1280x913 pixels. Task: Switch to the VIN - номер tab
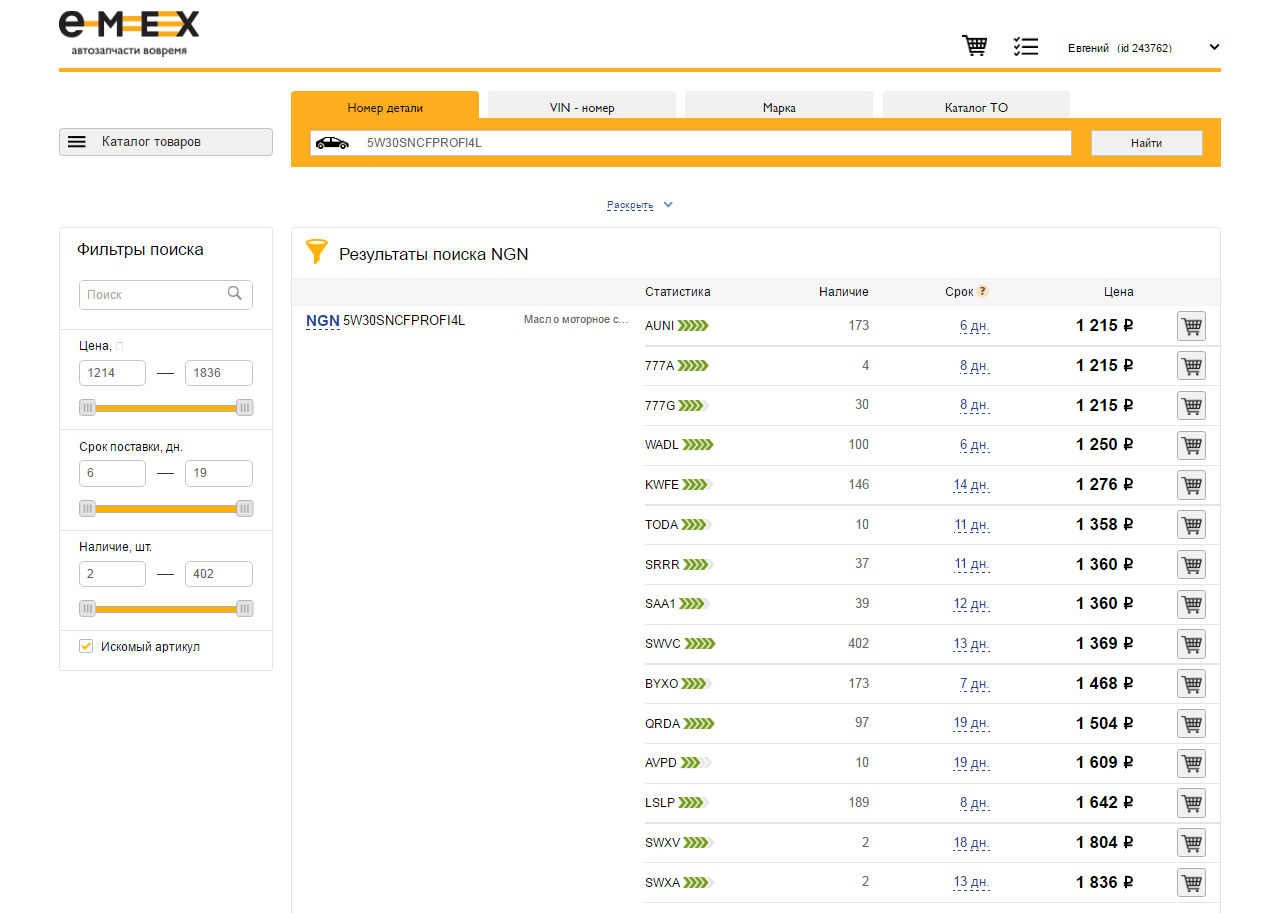coord(582,106)
